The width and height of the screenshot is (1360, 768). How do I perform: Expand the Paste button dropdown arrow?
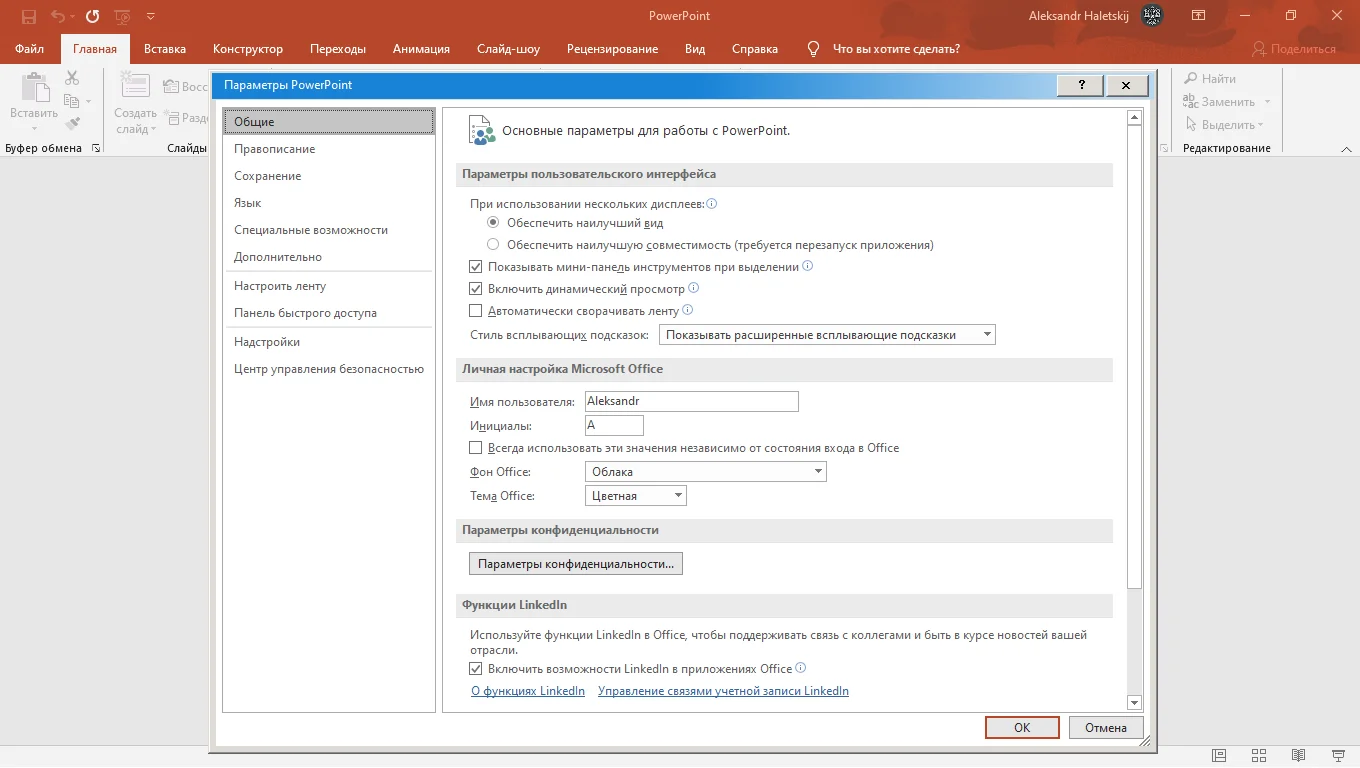pyautogui.click(x=34, y=128)
